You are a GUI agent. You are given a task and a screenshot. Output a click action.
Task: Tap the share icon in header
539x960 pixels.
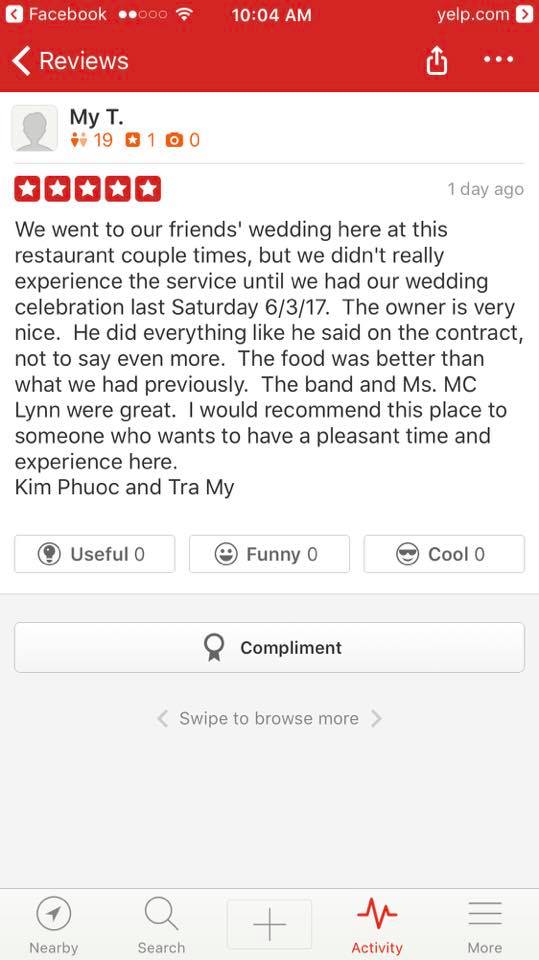click(437, 61)
